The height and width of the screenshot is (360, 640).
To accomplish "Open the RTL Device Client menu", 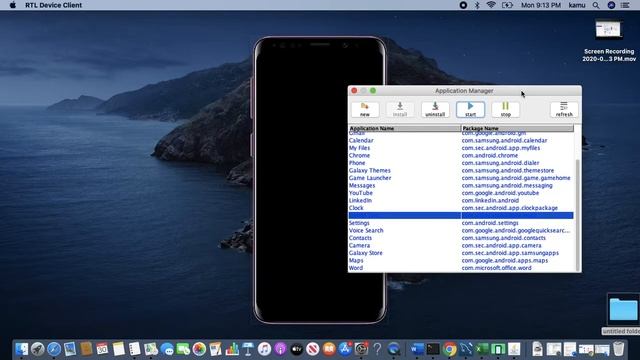I will pos(53,5).
